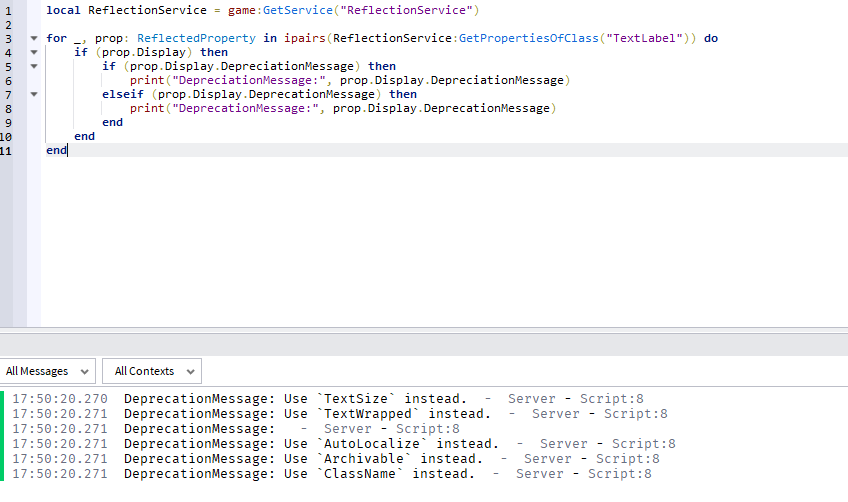The width and height of the screenshot is (848, 502).
Task: Click the 'Script:8' link on the ClassName output row
Action: [x=619, y=474]
